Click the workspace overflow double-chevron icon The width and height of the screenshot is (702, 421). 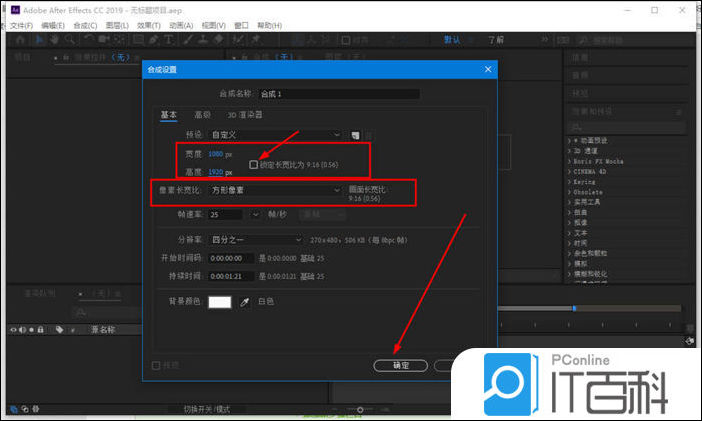pyautogui.click(x=544, y=40)
